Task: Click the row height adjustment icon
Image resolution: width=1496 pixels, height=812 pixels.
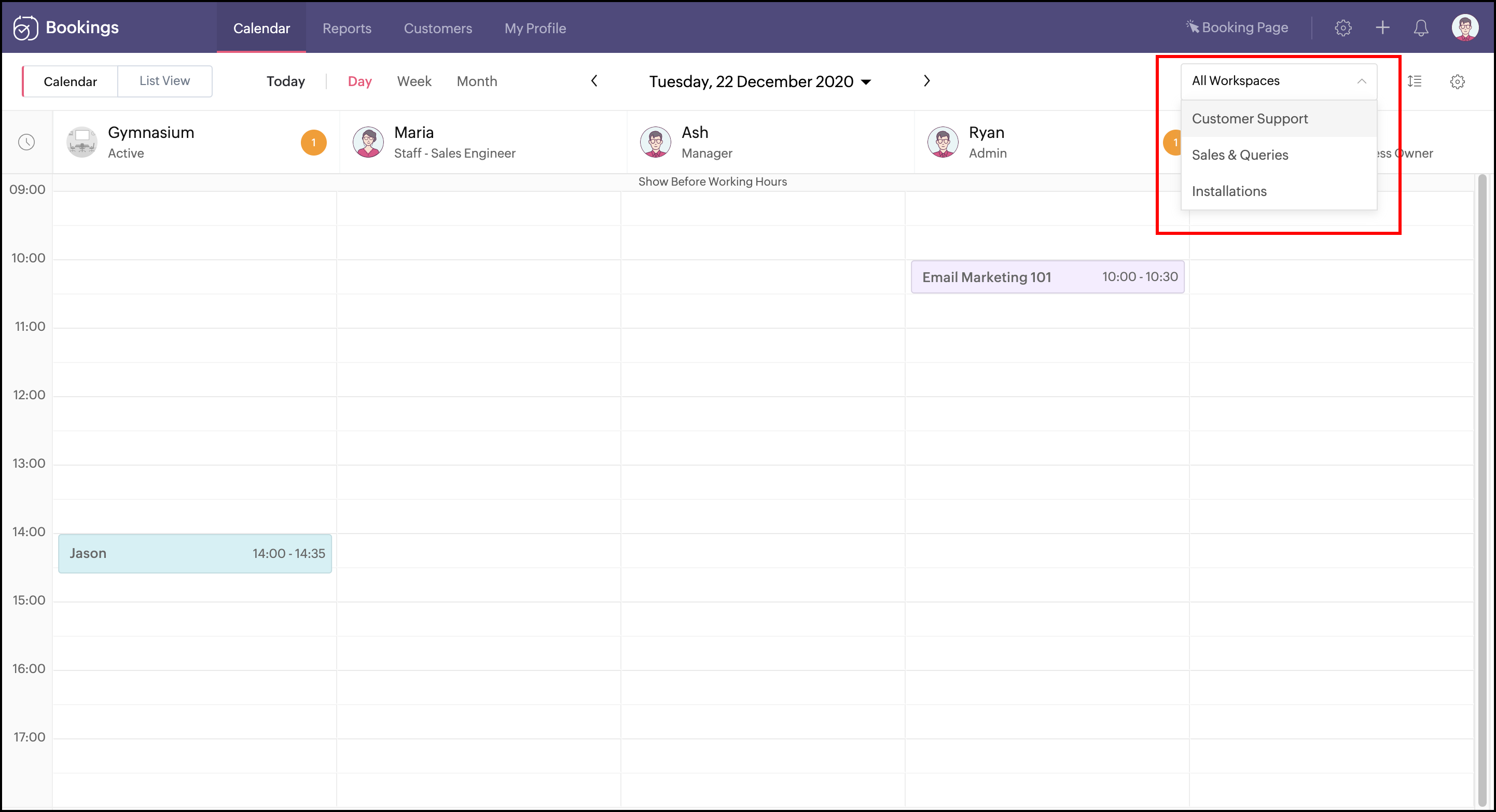Action: tap(1414, 81)
